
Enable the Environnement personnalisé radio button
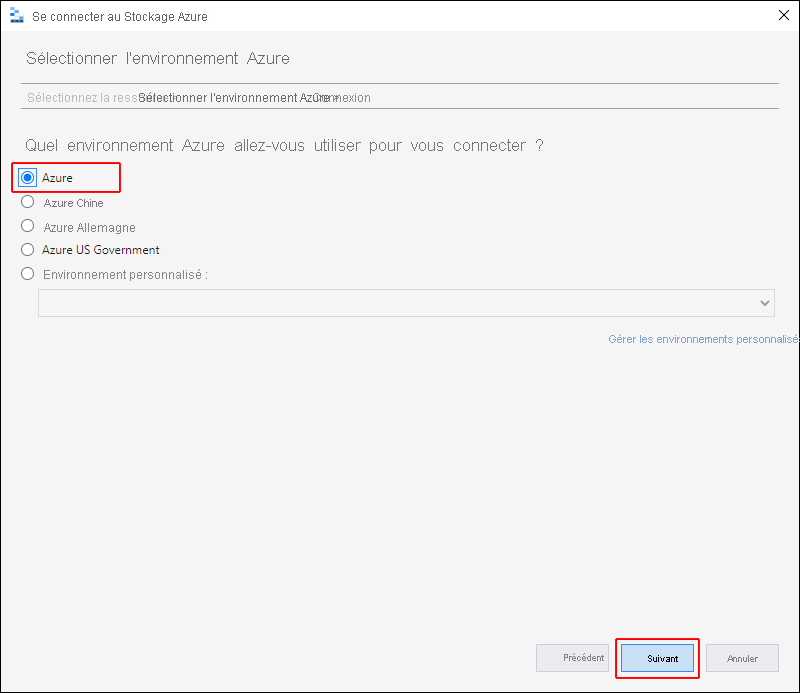pos(28,274)
